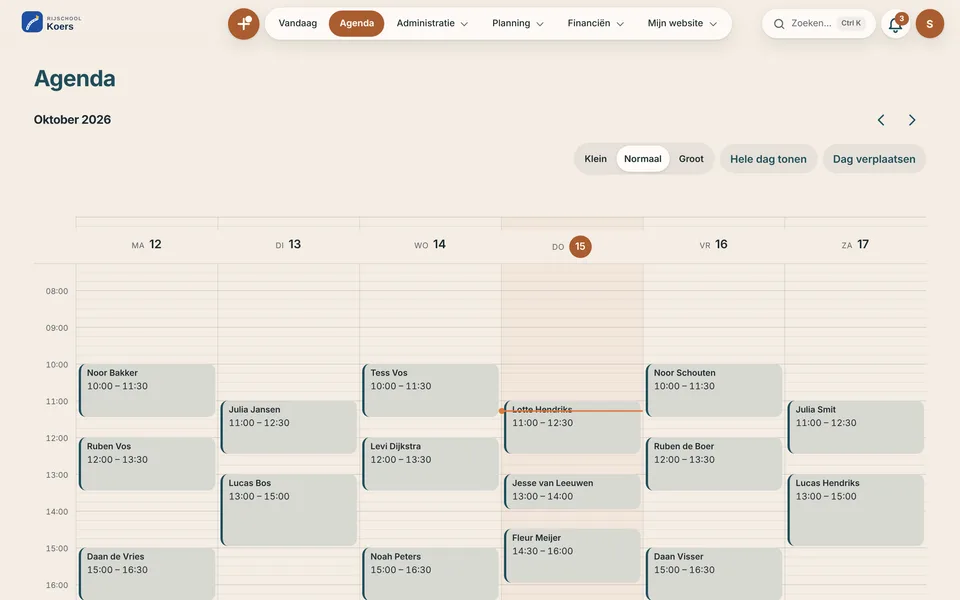Click the current-time marker dot
This screenshot has height=600, width=960.
(x=502, y=411)
